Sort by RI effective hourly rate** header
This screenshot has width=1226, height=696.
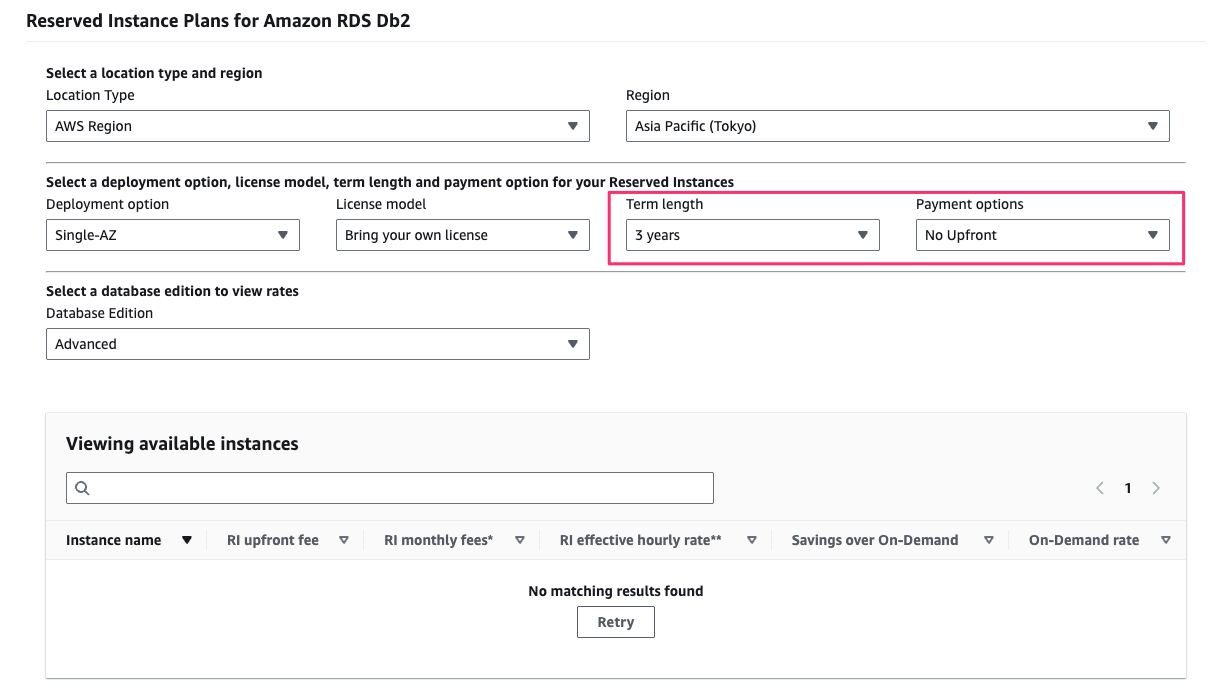641,540
